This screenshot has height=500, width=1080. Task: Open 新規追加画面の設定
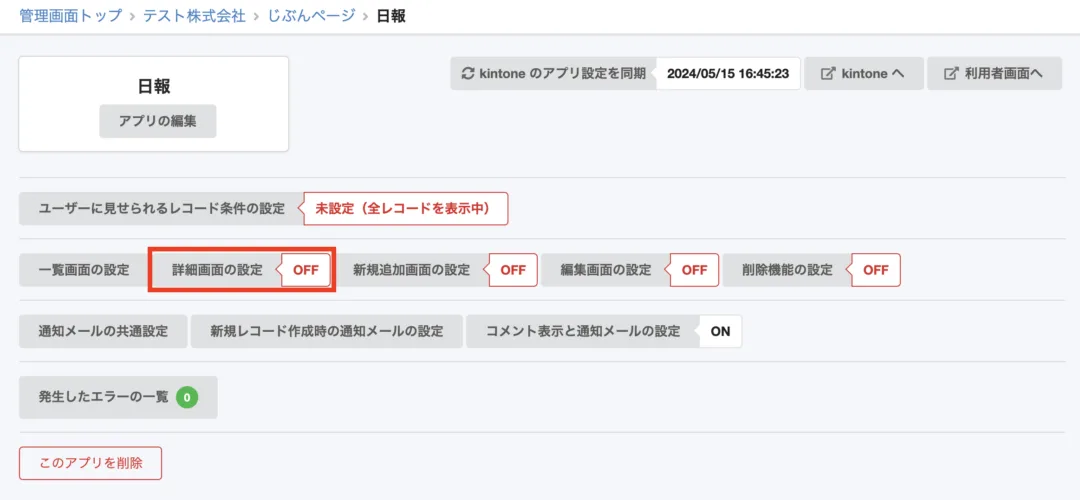point(411,270)
